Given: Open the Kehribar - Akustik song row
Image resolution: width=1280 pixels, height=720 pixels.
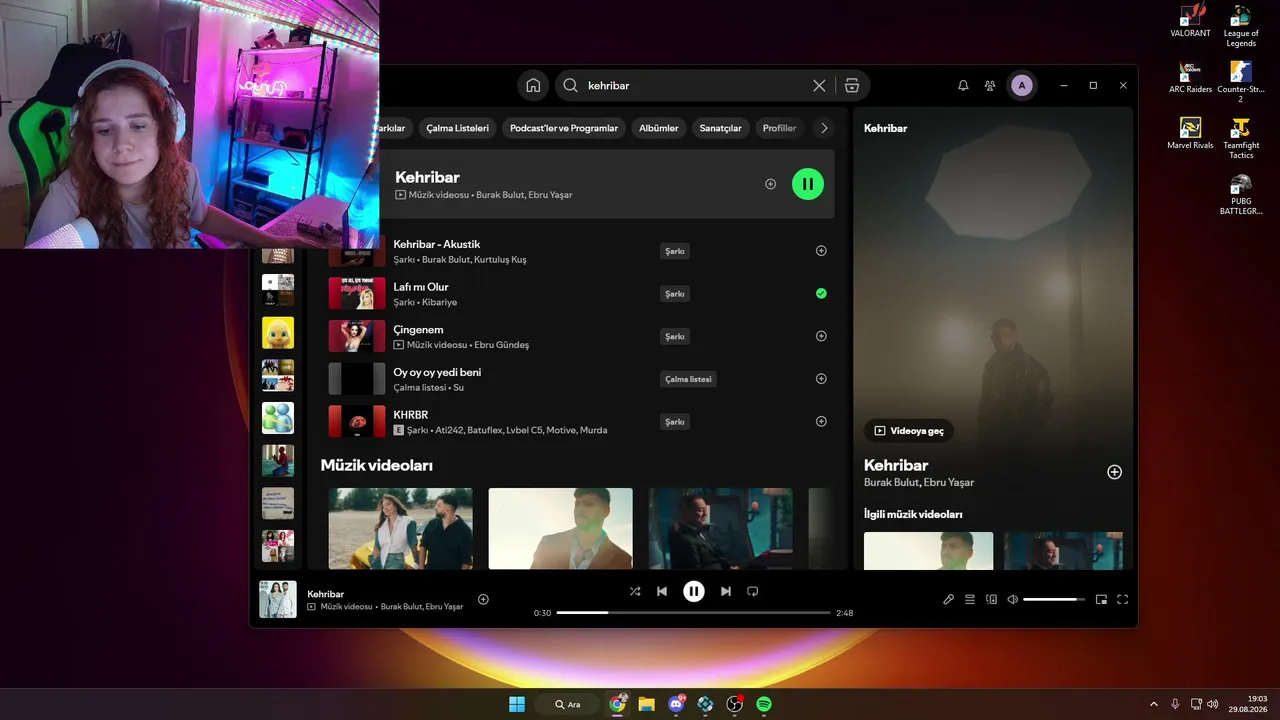Looking at the screenshot, I should click(580, 251).
